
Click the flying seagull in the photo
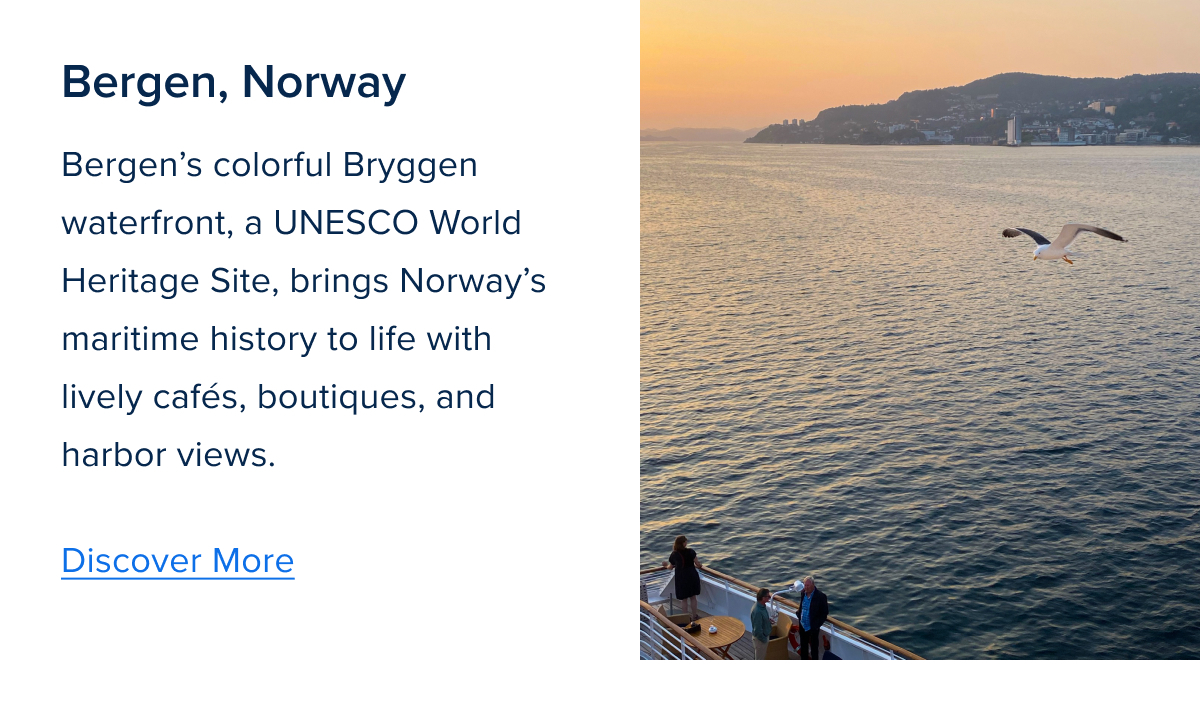click(x=1063, y=241)
